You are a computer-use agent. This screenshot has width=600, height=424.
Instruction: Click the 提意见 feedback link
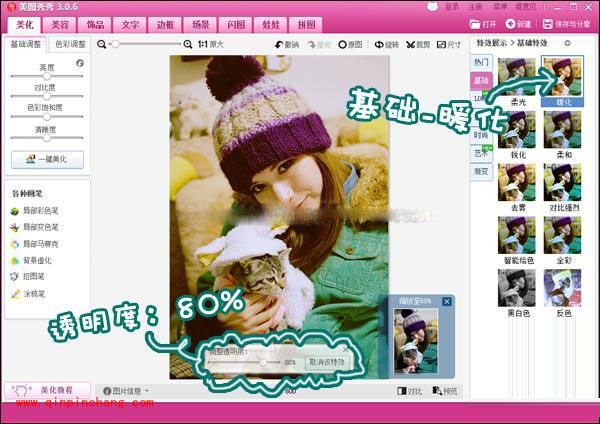[x=526, y=7]
